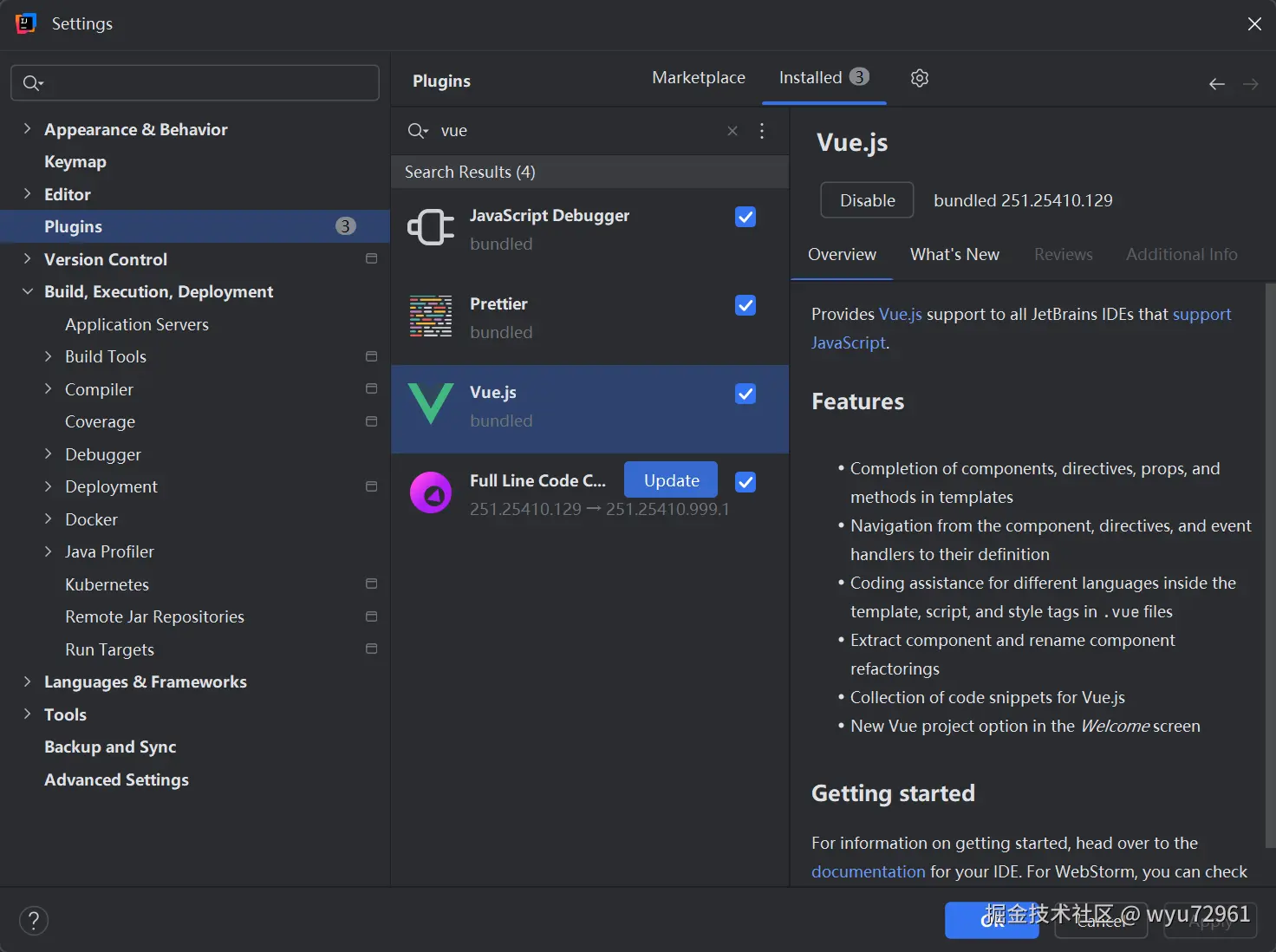The height and width of the screenshot is (952, 1276).
Task: Expand the Deployment node
Action: (48, 486)
